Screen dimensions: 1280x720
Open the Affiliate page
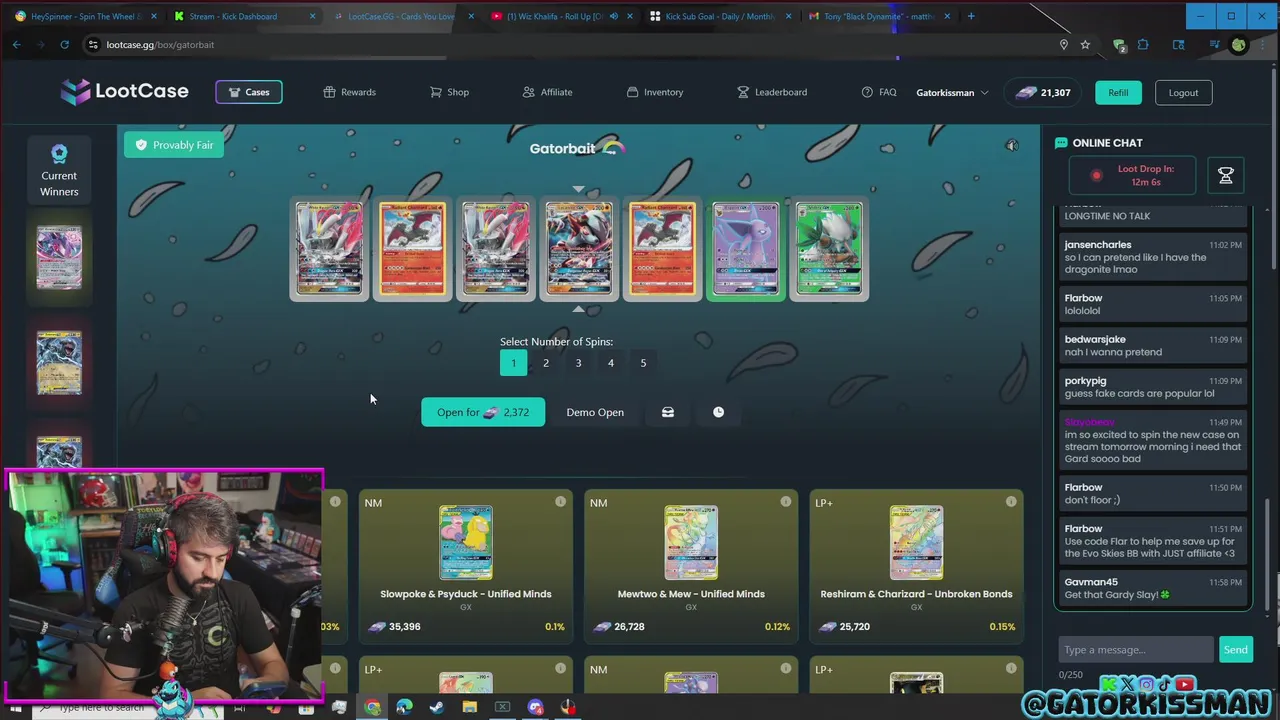tap(547, 92)
